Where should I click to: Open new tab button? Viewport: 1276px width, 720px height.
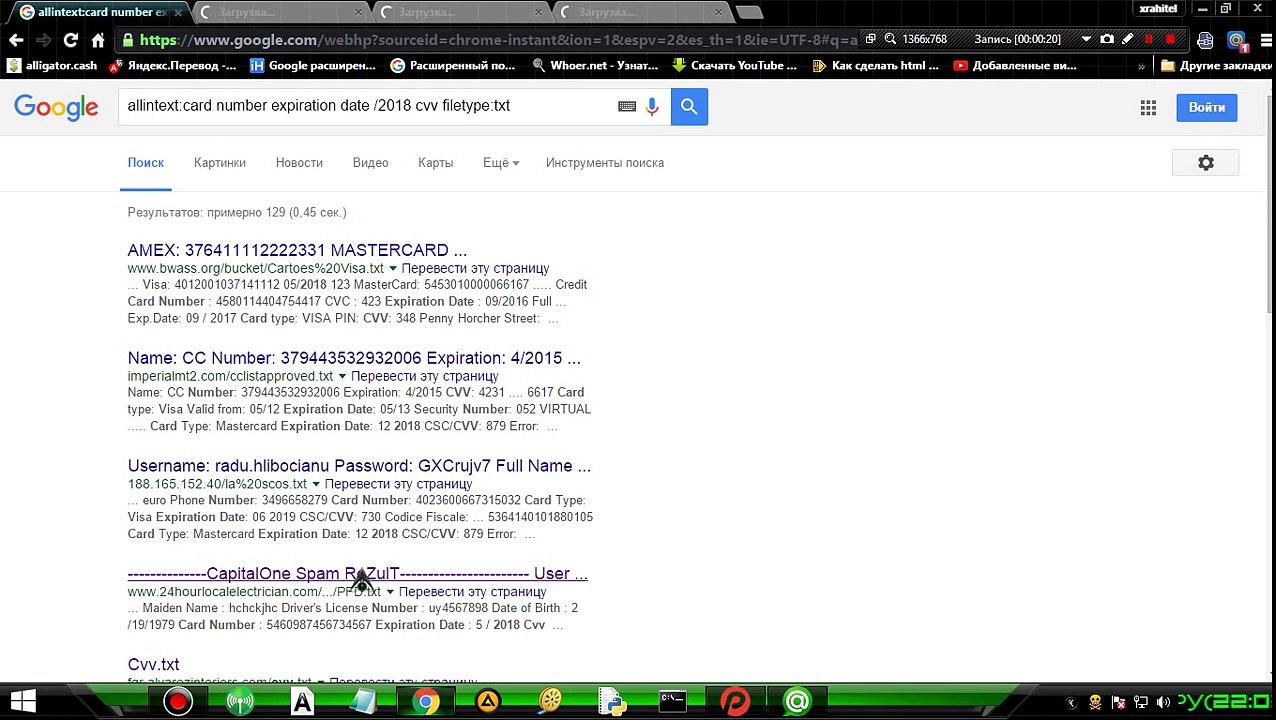pos(749,12)
